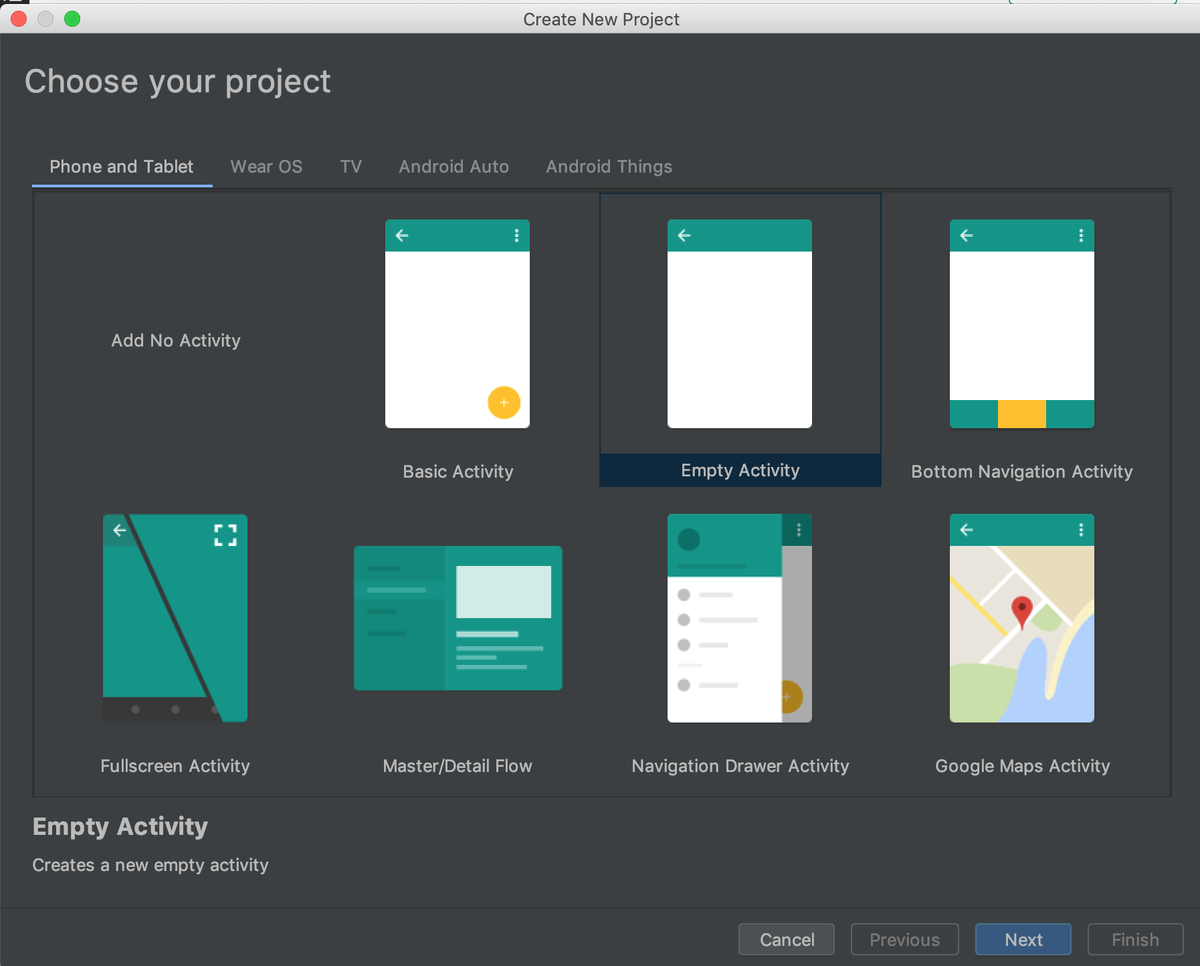Click the Finish button
This screenshot has width=1200, height=966.
pos(1135,939)
